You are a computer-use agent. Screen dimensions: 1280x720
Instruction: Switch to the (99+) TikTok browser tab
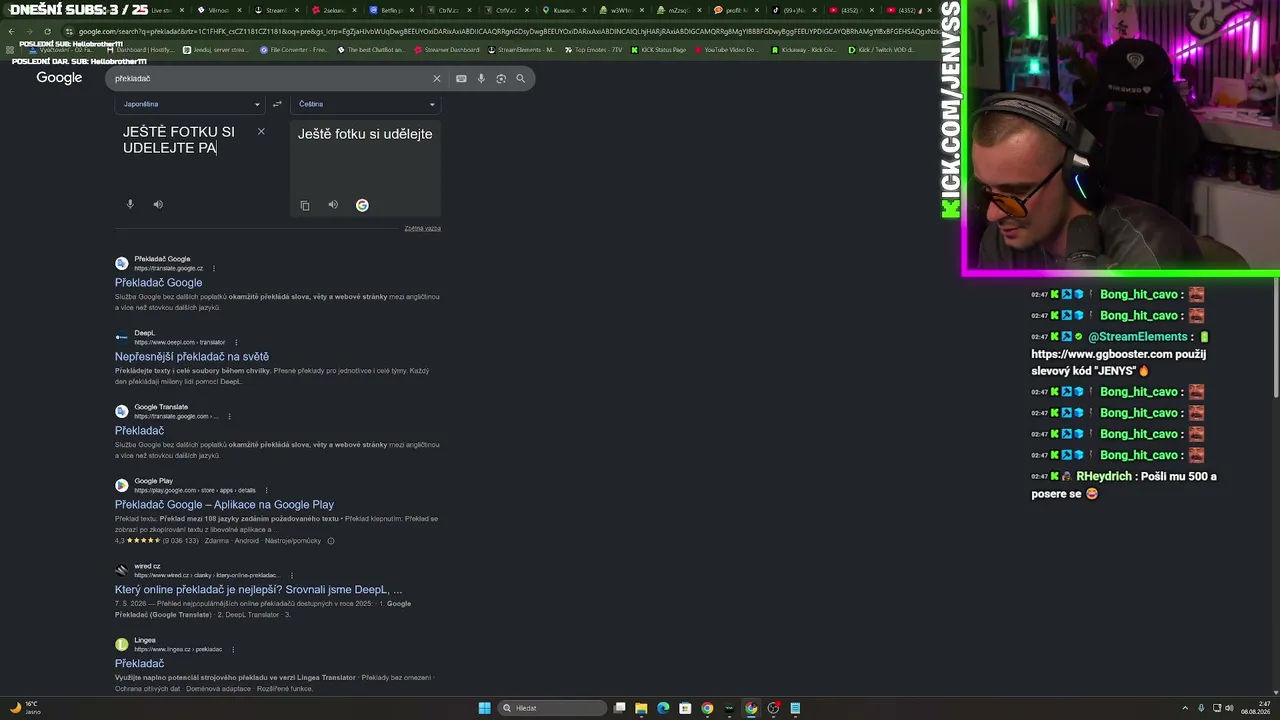794,10
